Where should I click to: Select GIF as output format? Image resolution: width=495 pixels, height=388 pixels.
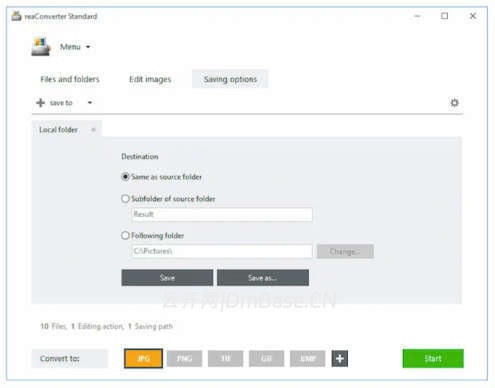coord(266,359)
